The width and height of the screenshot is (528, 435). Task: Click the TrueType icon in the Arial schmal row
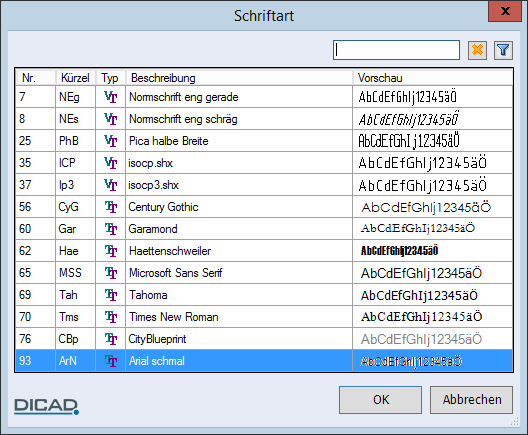[110, 361]
